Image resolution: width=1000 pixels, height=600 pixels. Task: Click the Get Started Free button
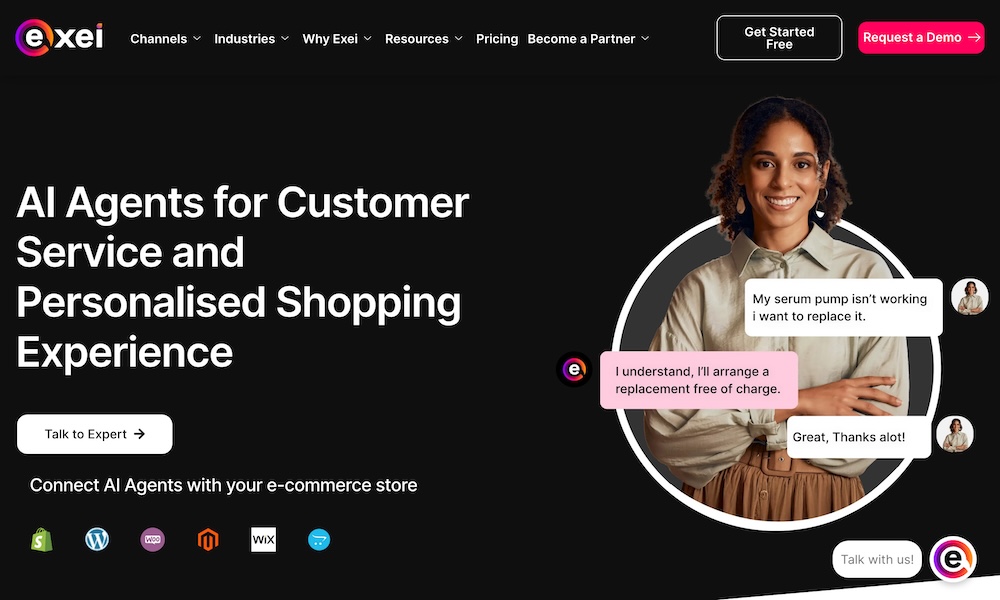point(779,38)
